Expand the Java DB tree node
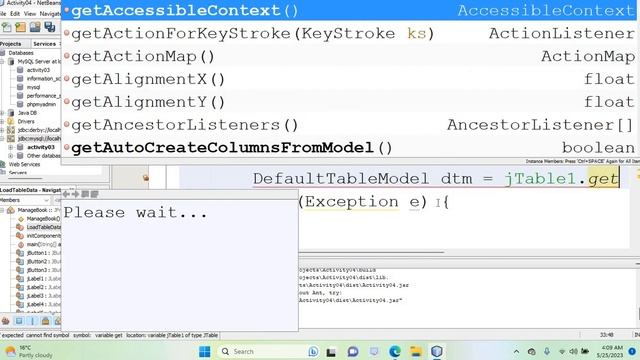The height and width of the screenshot is (360, 640). (2, 113)
